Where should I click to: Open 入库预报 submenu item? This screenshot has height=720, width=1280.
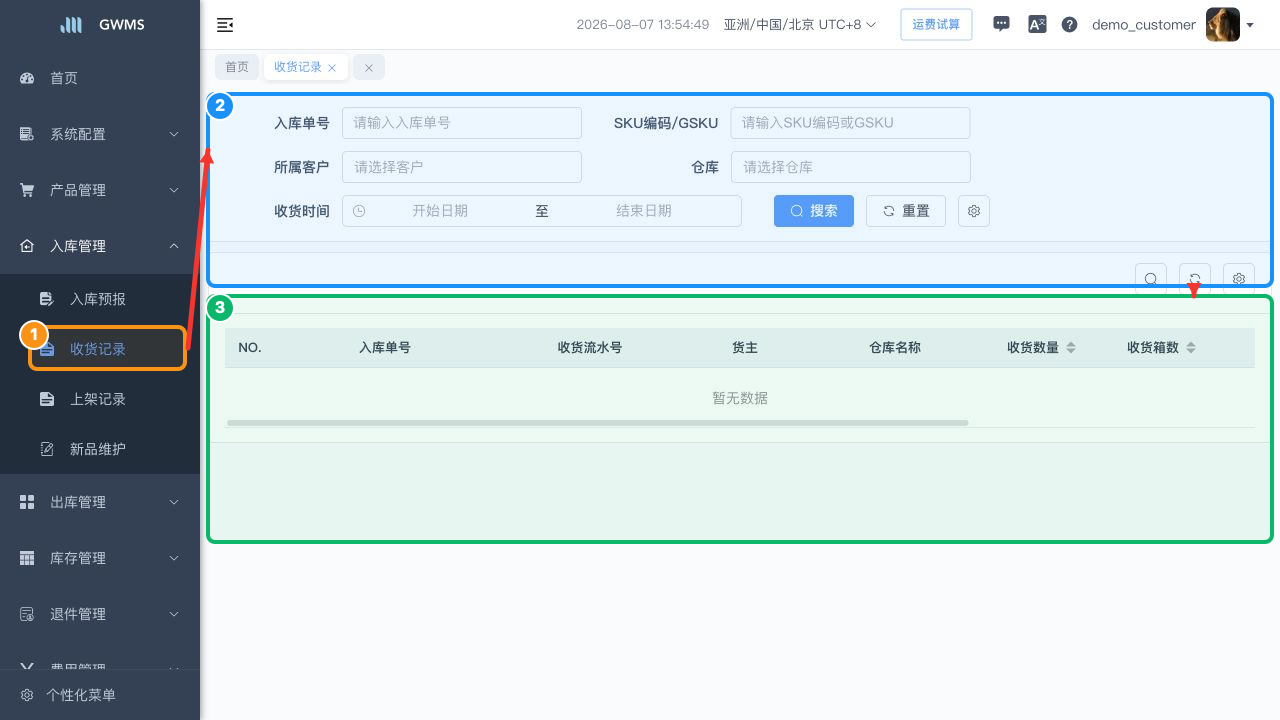(x=100, y=299)
